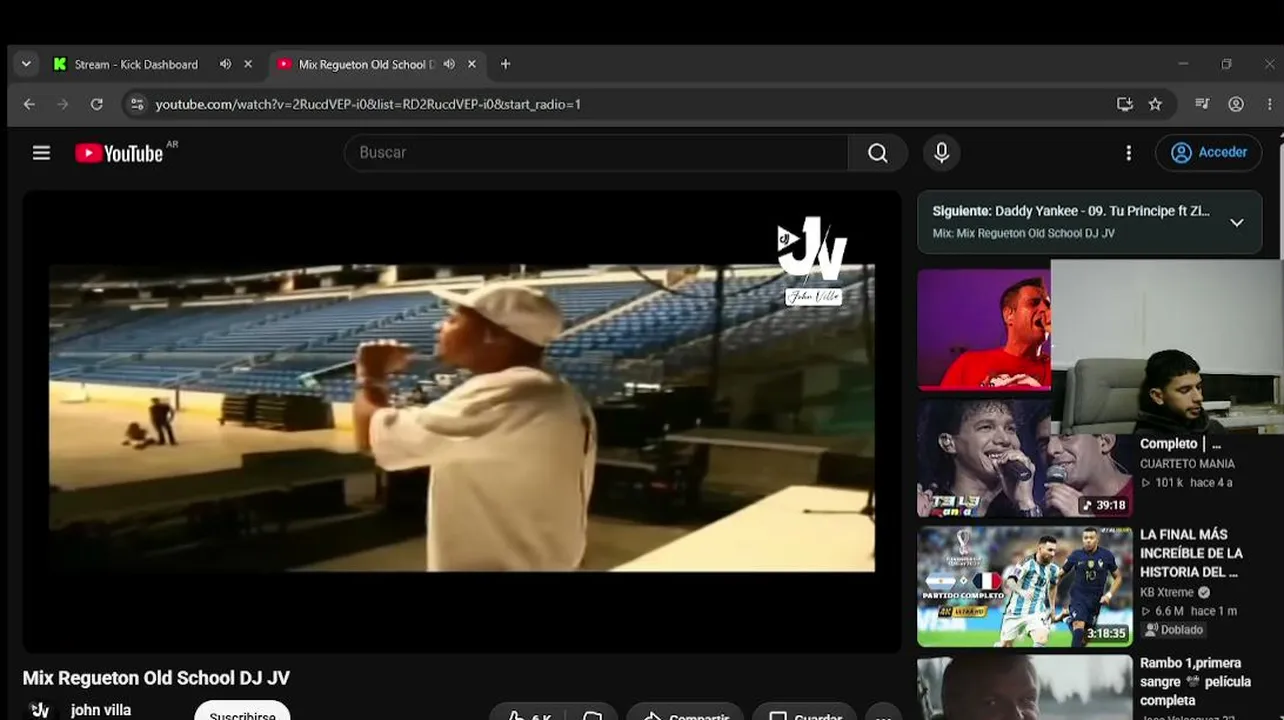Click the main video player
This screenshot has height=720, width=1284.
point(462,421)
